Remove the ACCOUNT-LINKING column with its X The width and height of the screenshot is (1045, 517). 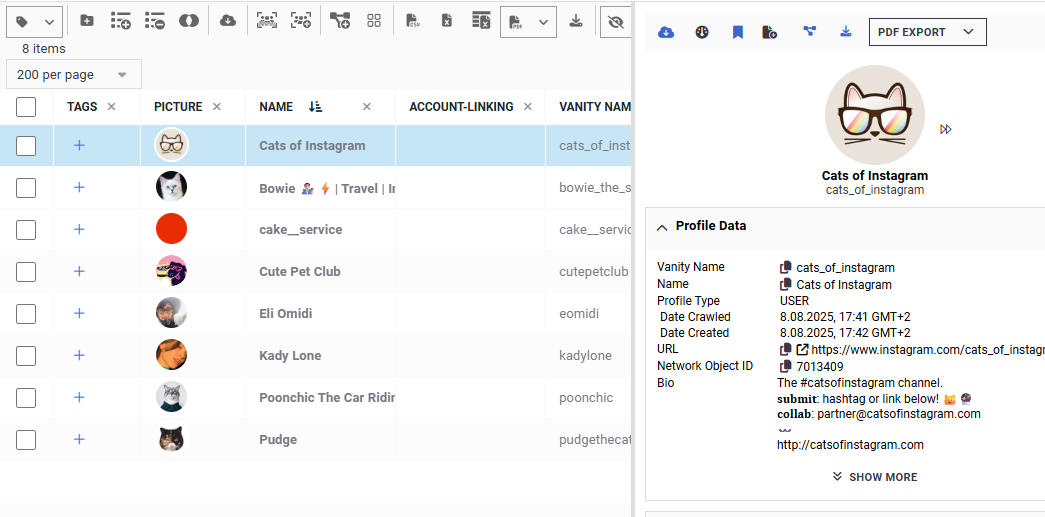(528, 107)
